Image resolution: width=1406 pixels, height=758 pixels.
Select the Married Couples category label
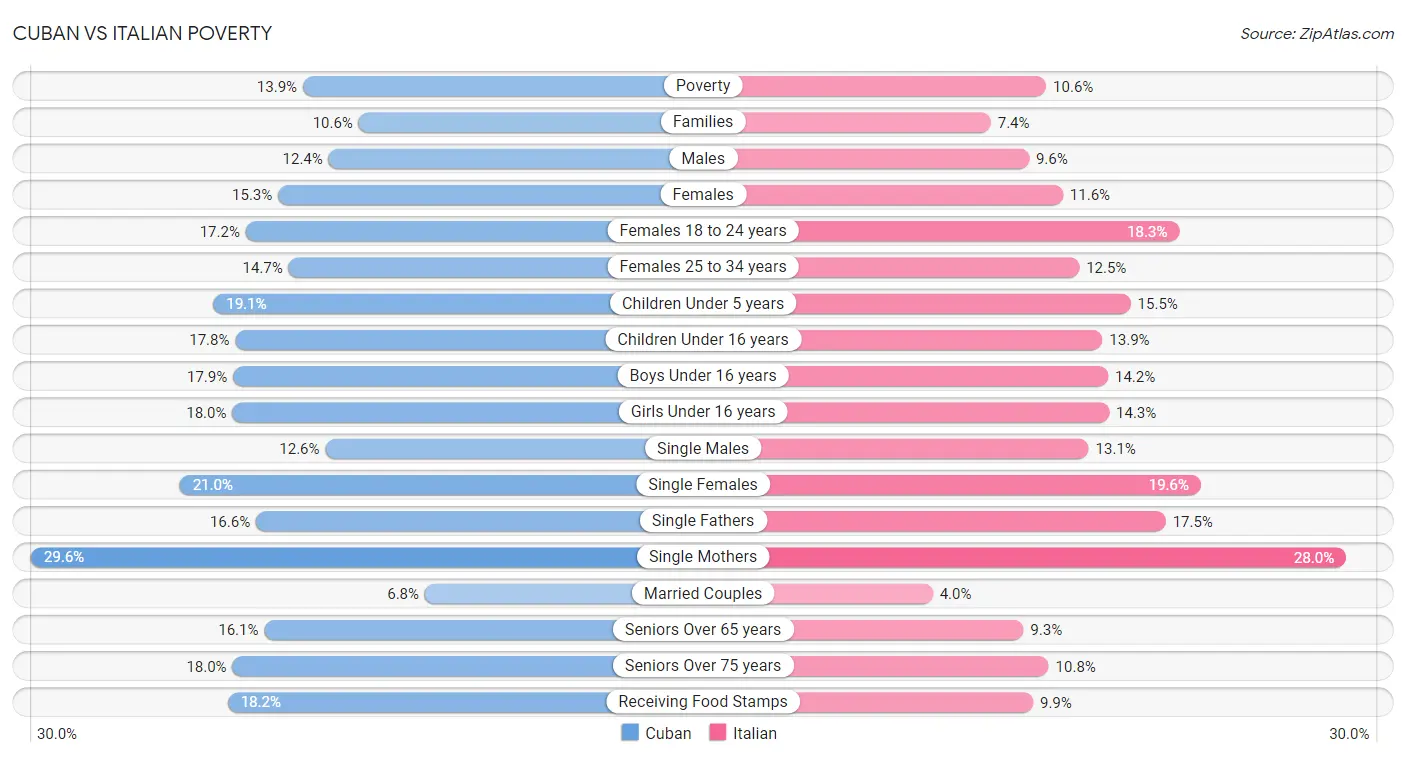703,593
